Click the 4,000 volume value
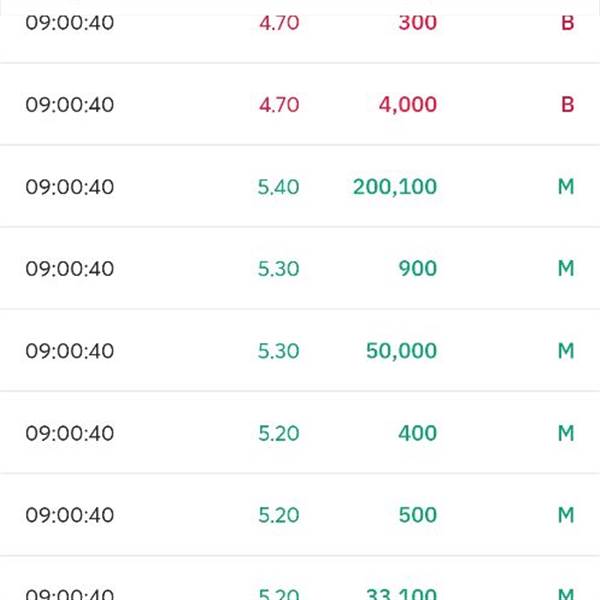Screen dimensions: 600x600 pyautogui.click(x=407, y=105)
